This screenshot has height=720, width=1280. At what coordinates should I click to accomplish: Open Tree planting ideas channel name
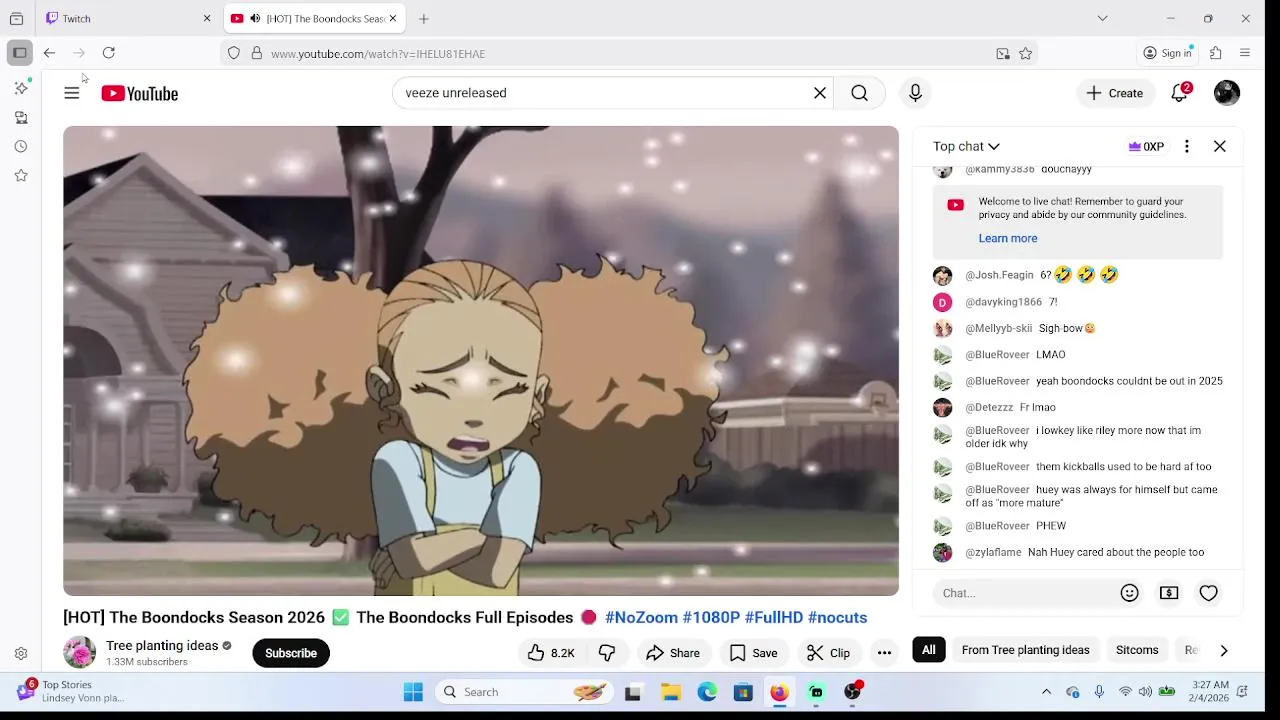(162, 646)
